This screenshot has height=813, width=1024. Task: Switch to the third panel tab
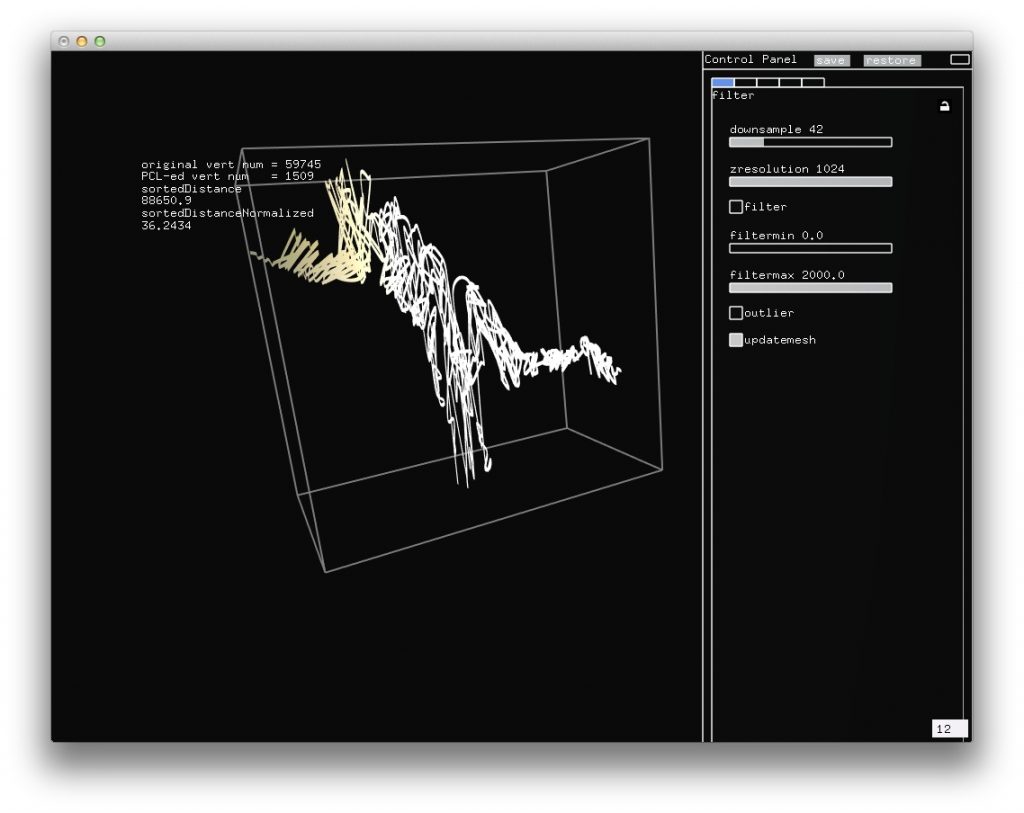(768, 83)
